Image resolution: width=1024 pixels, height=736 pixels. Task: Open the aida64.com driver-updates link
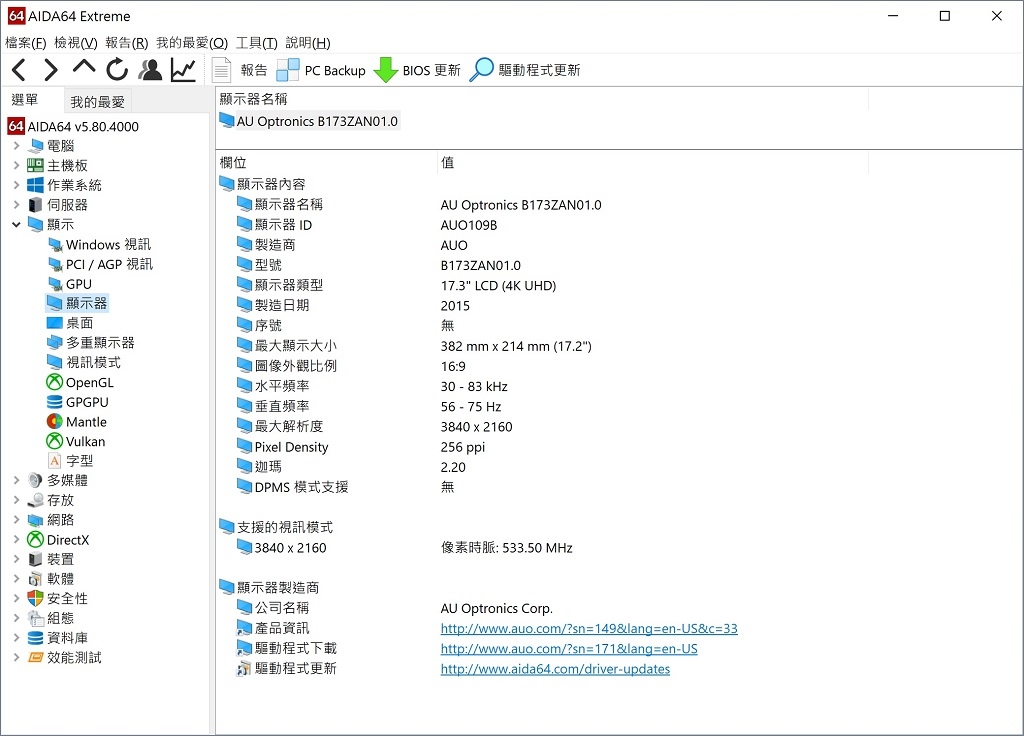point(555,669)
